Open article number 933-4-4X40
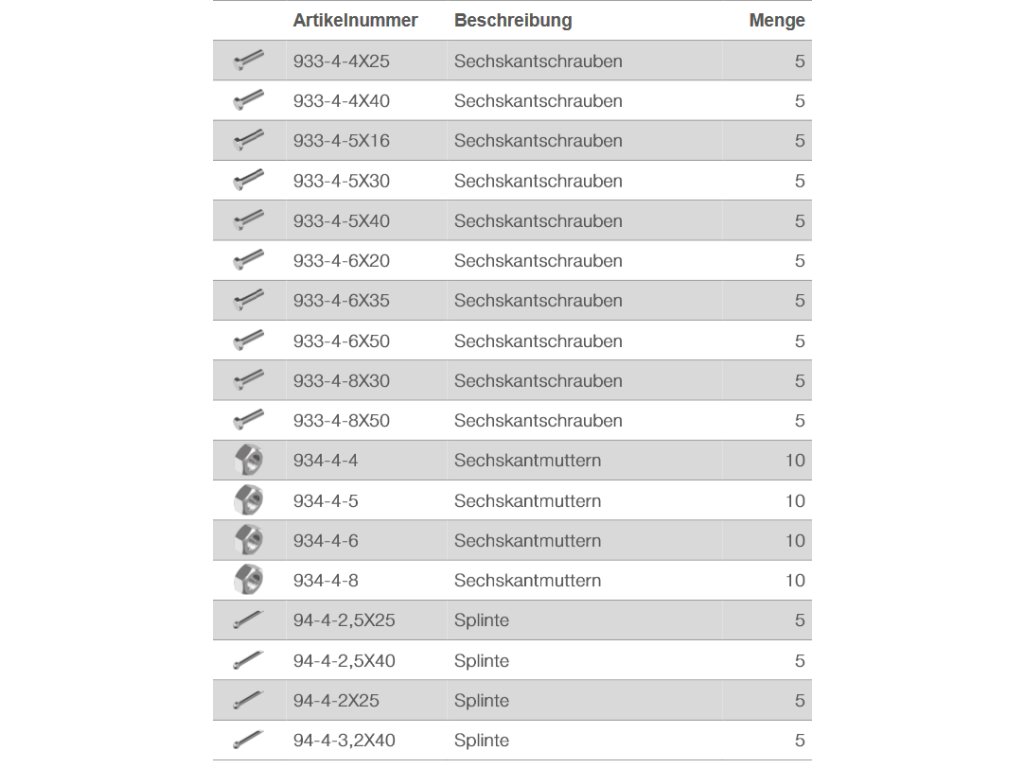Viewport: 1024px width, 768px height. click(x=341, y=101)
